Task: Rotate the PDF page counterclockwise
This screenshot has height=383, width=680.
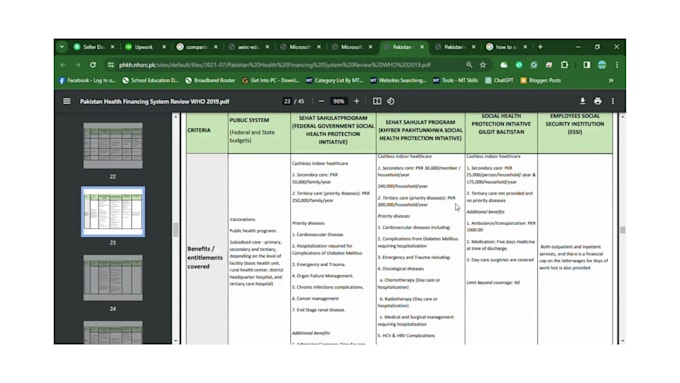Action: click(x=391, y=101)
